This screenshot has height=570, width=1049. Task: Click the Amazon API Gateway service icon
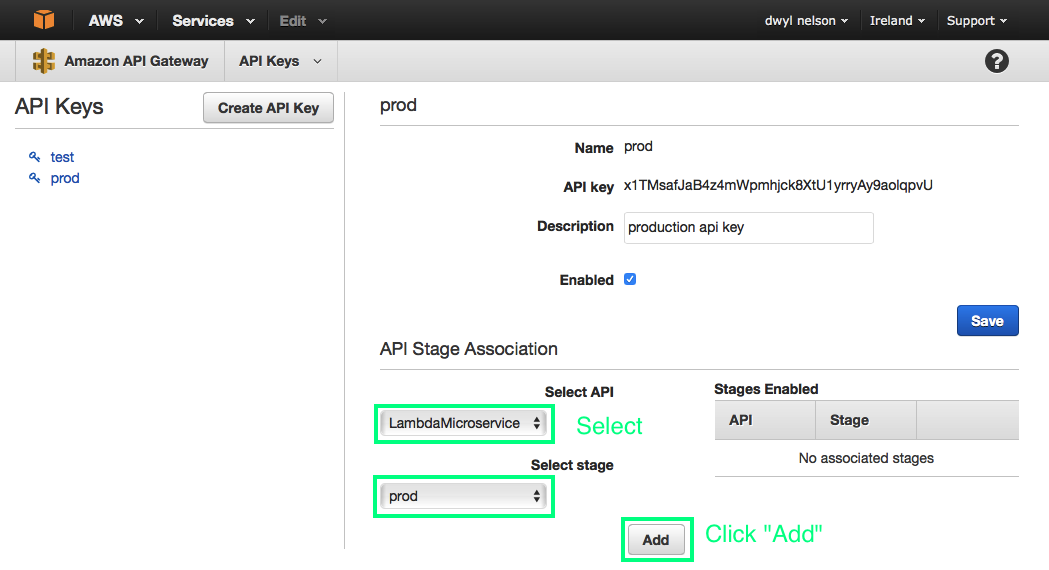coord(43,61)
